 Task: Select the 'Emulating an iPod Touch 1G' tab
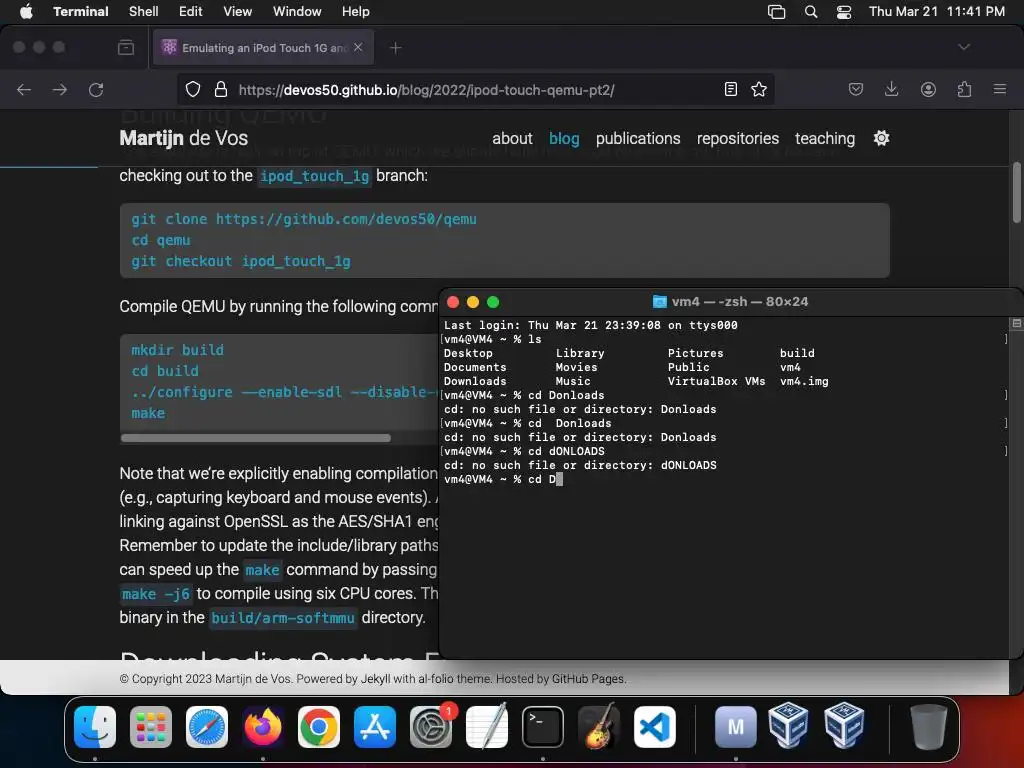click(263, 48)
